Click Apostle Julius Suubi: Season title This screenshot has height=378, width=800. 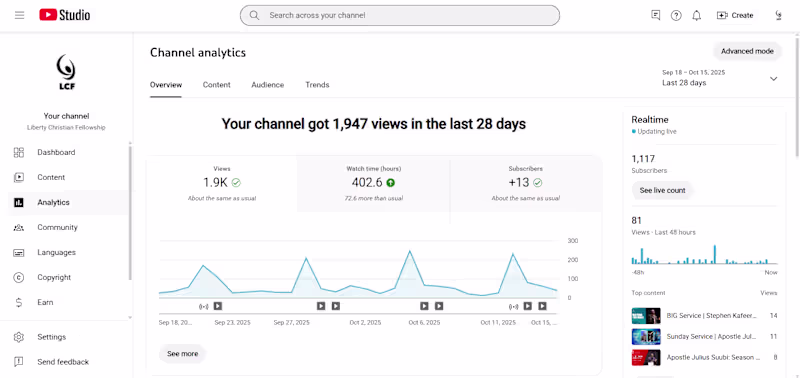(x=713, y=358)
